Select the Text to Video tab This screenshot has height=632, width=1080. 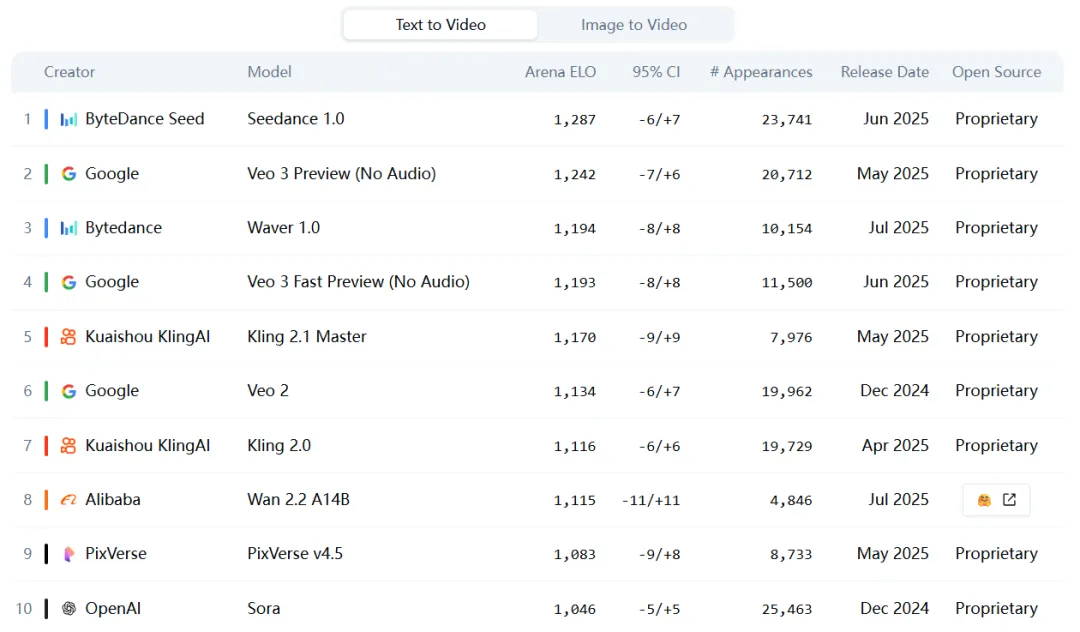tap(440, 25)
